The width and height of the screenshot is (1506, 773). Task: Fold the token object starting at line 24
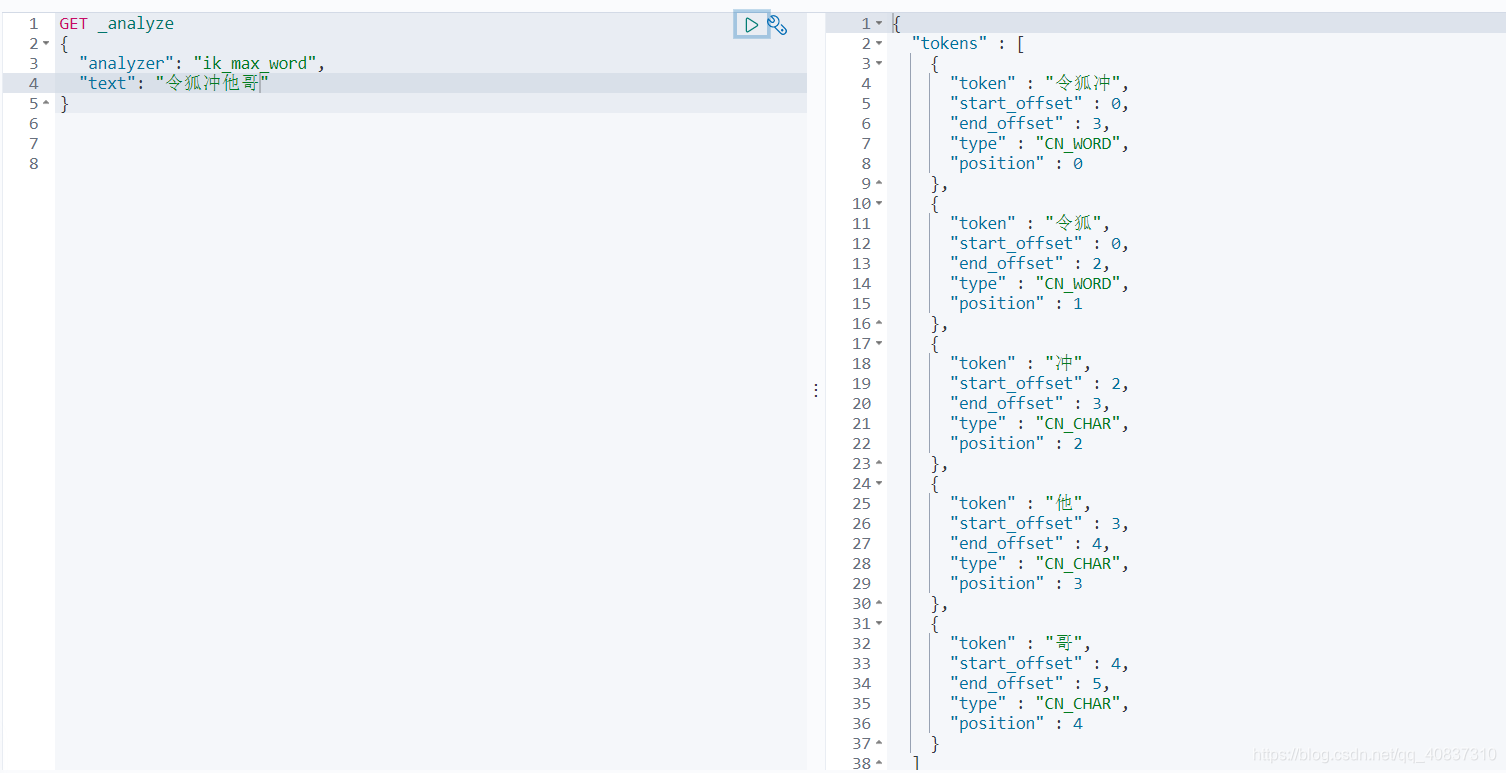[879, 484]
